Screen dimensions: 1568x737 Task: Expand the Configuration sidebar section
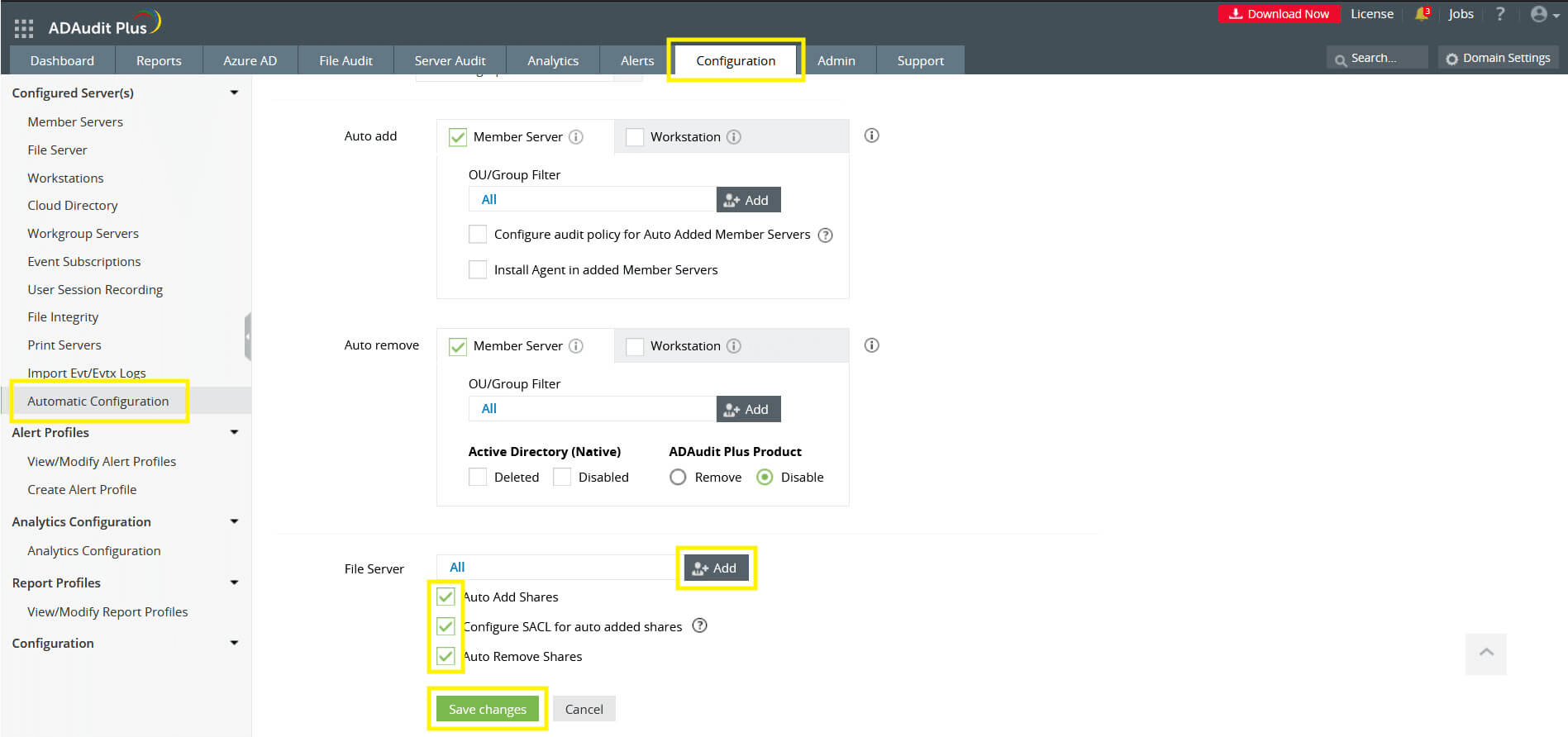[234, 643]
